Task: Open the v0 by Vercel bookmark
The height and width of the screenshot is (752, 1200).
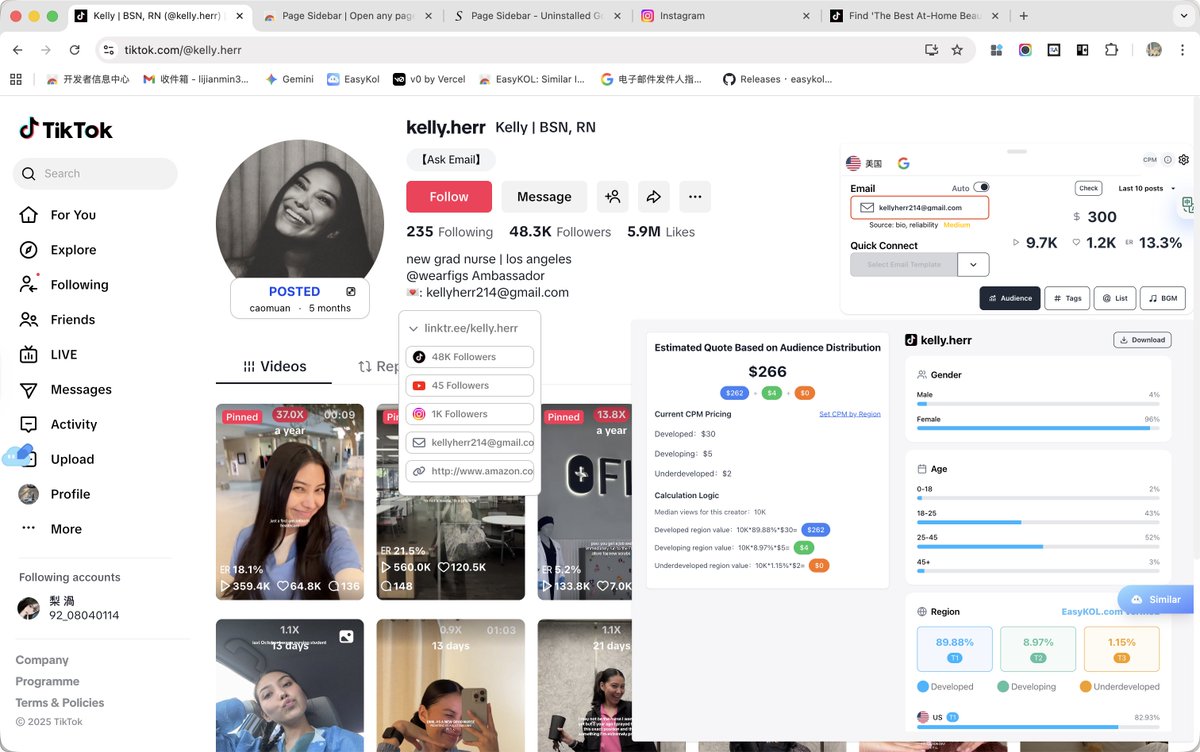Action: pos(429,79)
